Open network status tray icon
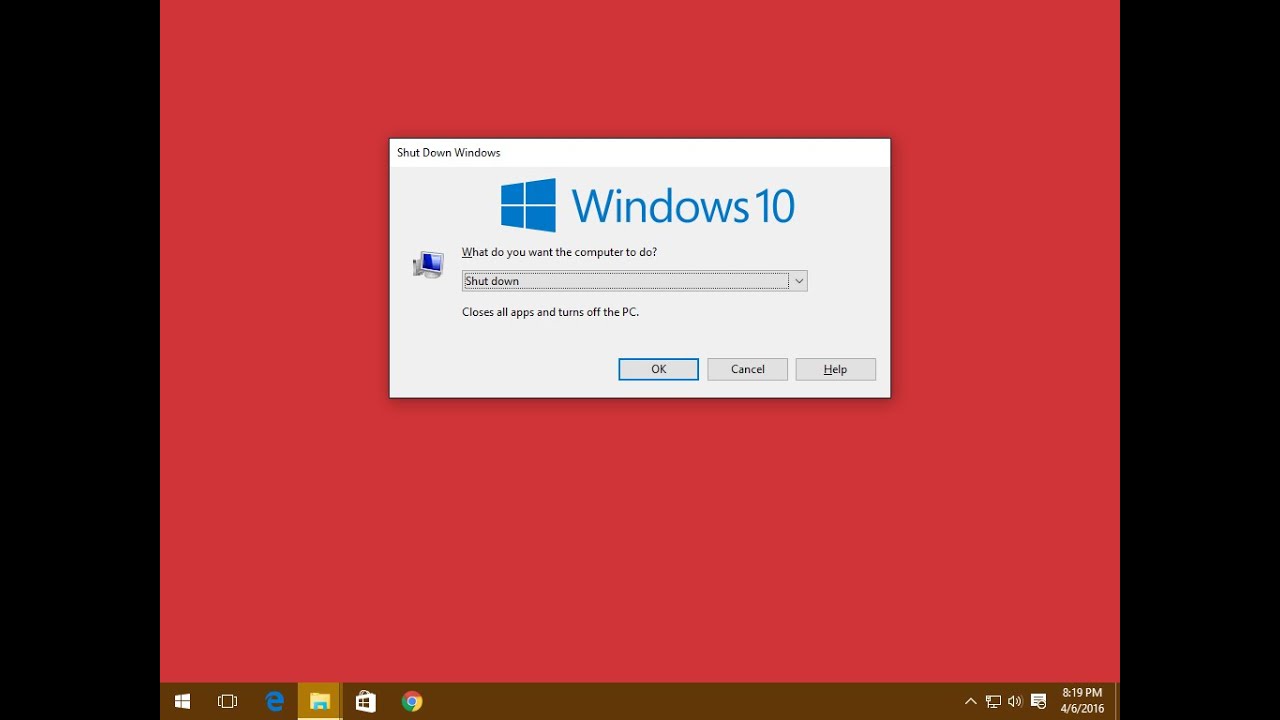Viewport: 1280px width, 720px height. click(x=993, y=702)
